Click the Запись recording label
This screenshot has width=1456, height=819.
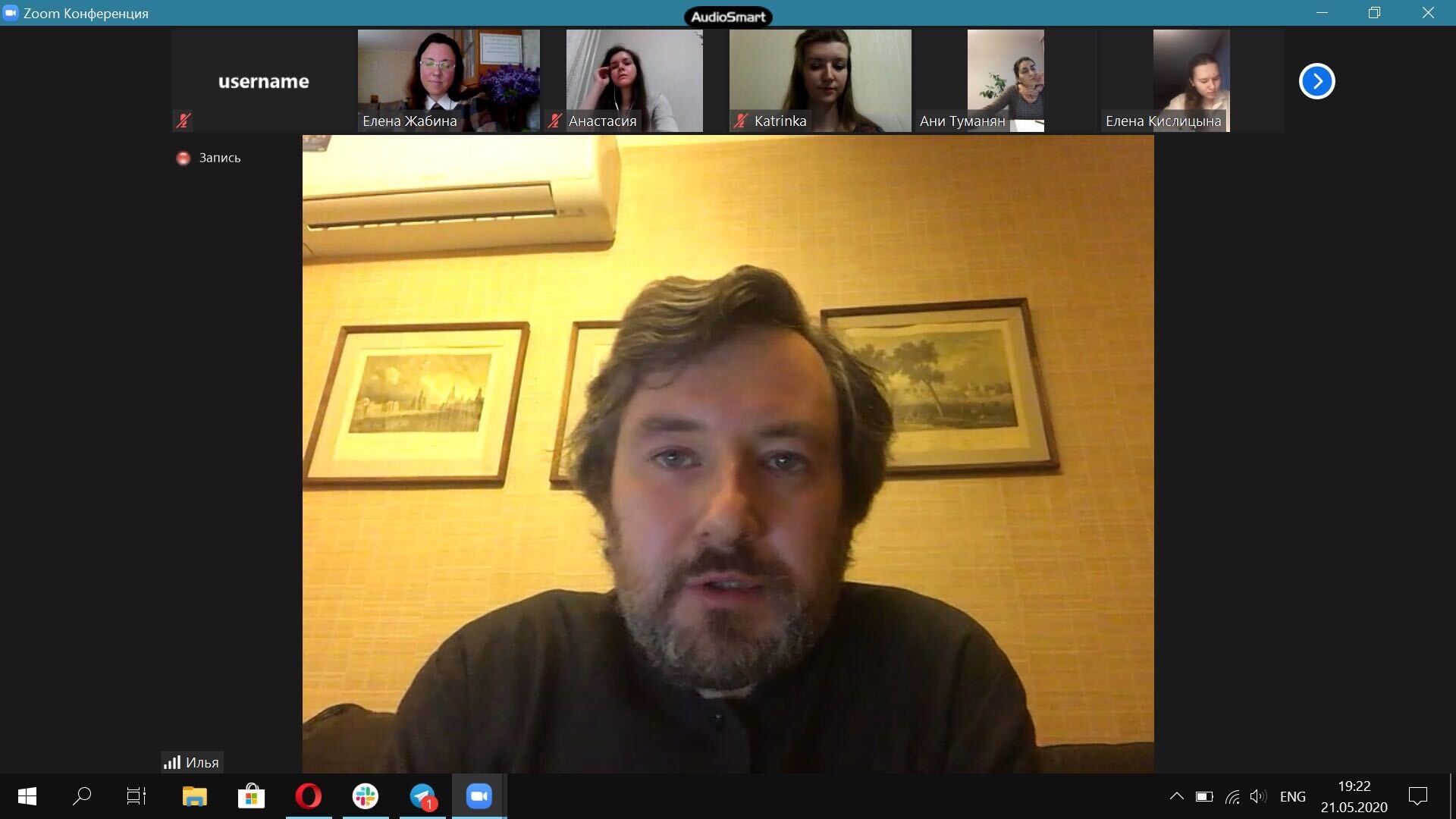(220, 158)
